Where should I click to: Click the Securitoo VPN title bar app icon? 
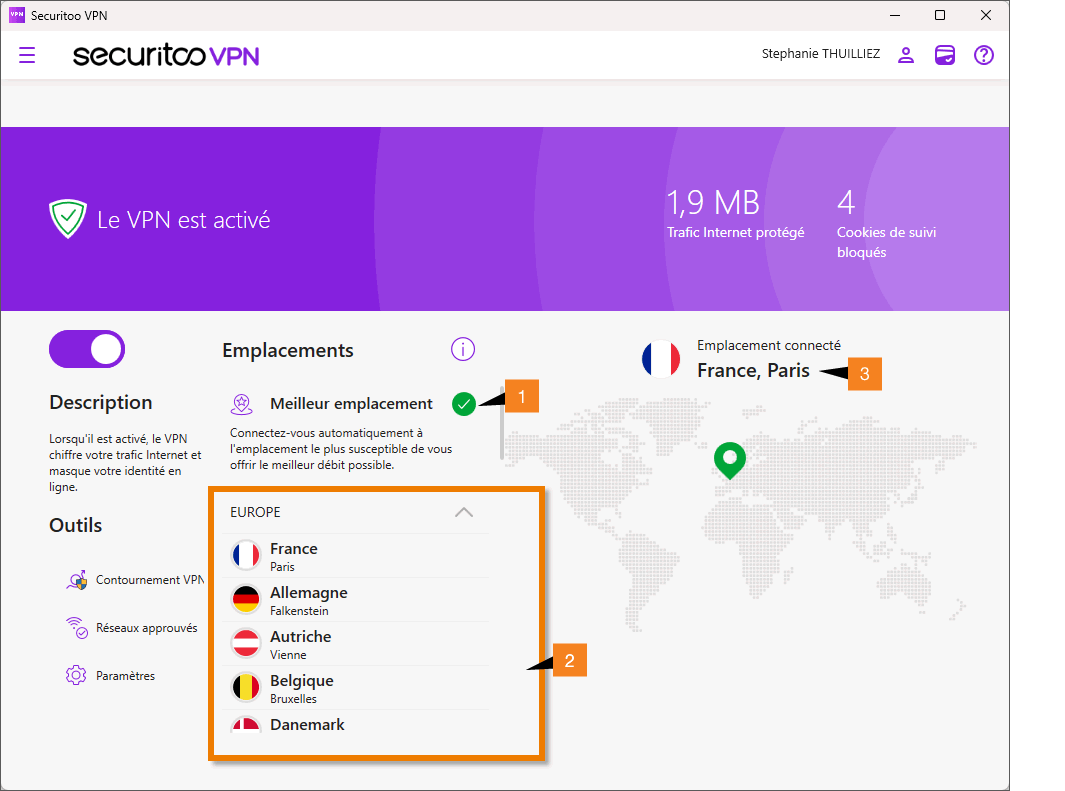coord(17,15)
